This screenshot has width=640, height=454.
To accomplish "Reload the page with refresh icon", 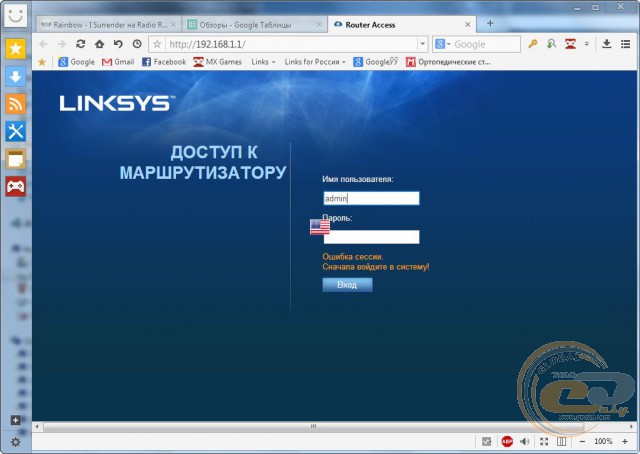I will pyautogui.click(x=80, y=44).
